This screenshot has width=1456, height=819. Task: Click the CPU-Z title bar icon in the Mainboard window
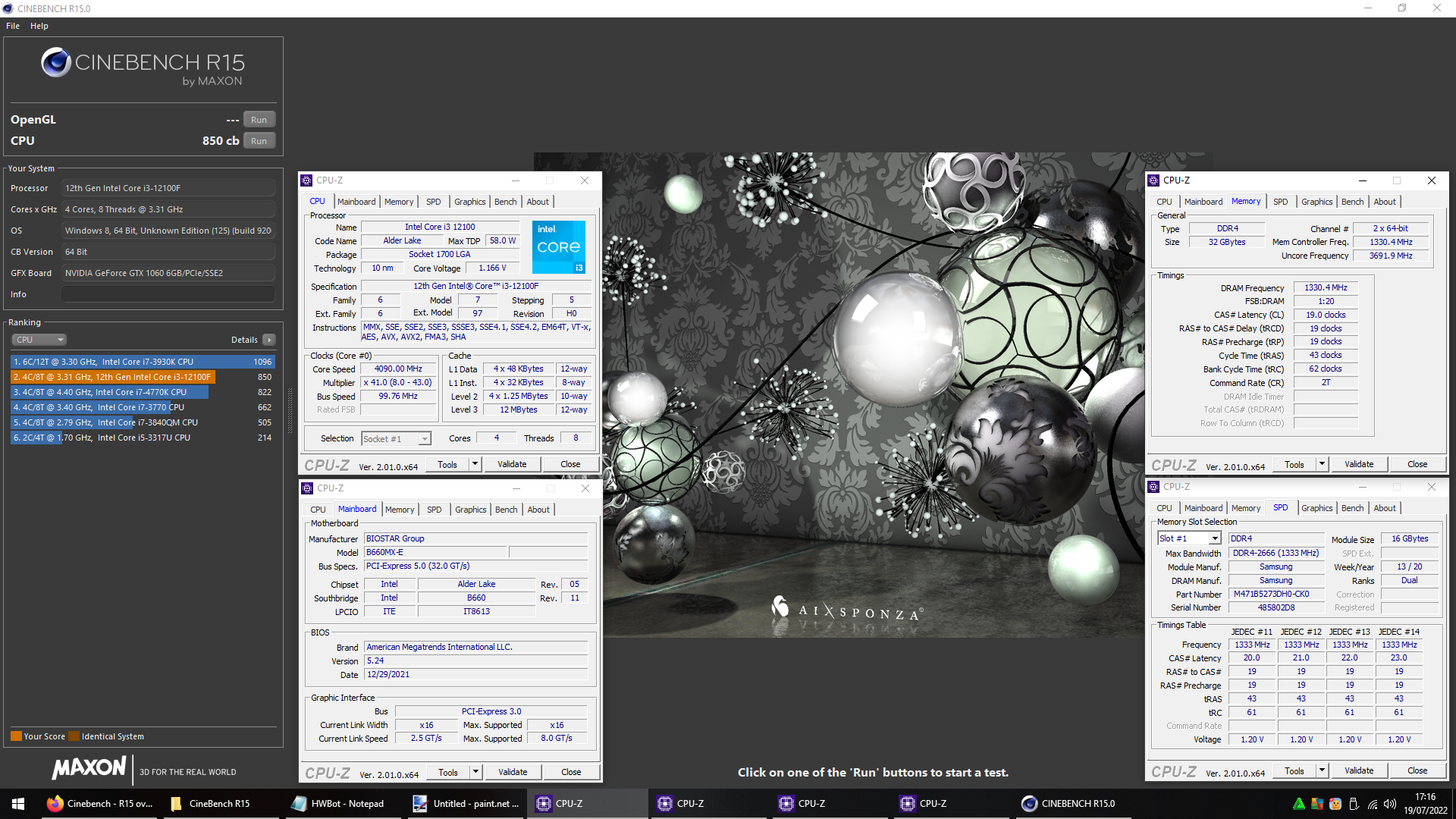[x=307, y=488]
